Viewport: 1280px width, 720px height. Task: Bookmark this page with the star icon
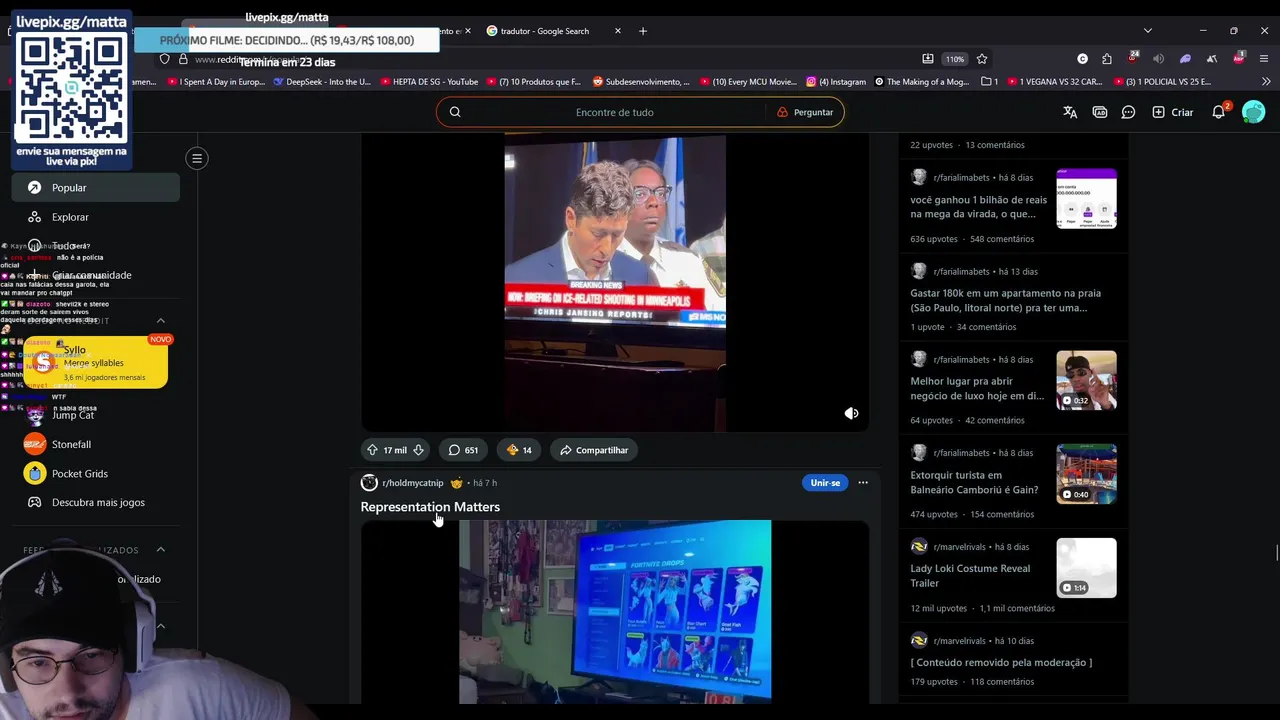(982, 59)
